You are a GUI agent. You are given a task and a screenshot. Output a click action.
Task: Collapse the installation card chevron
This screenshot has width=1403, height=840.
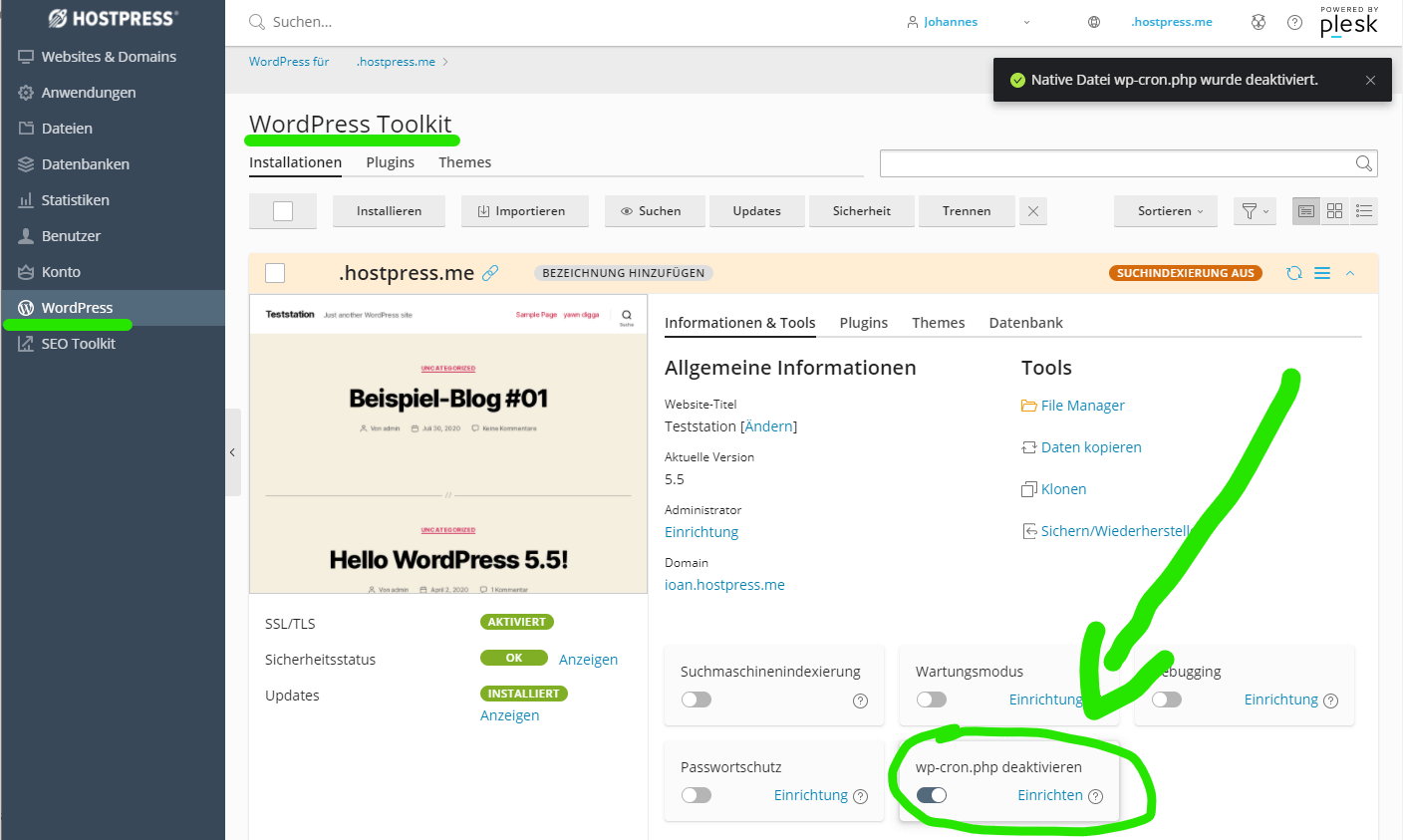(1350, 273)
